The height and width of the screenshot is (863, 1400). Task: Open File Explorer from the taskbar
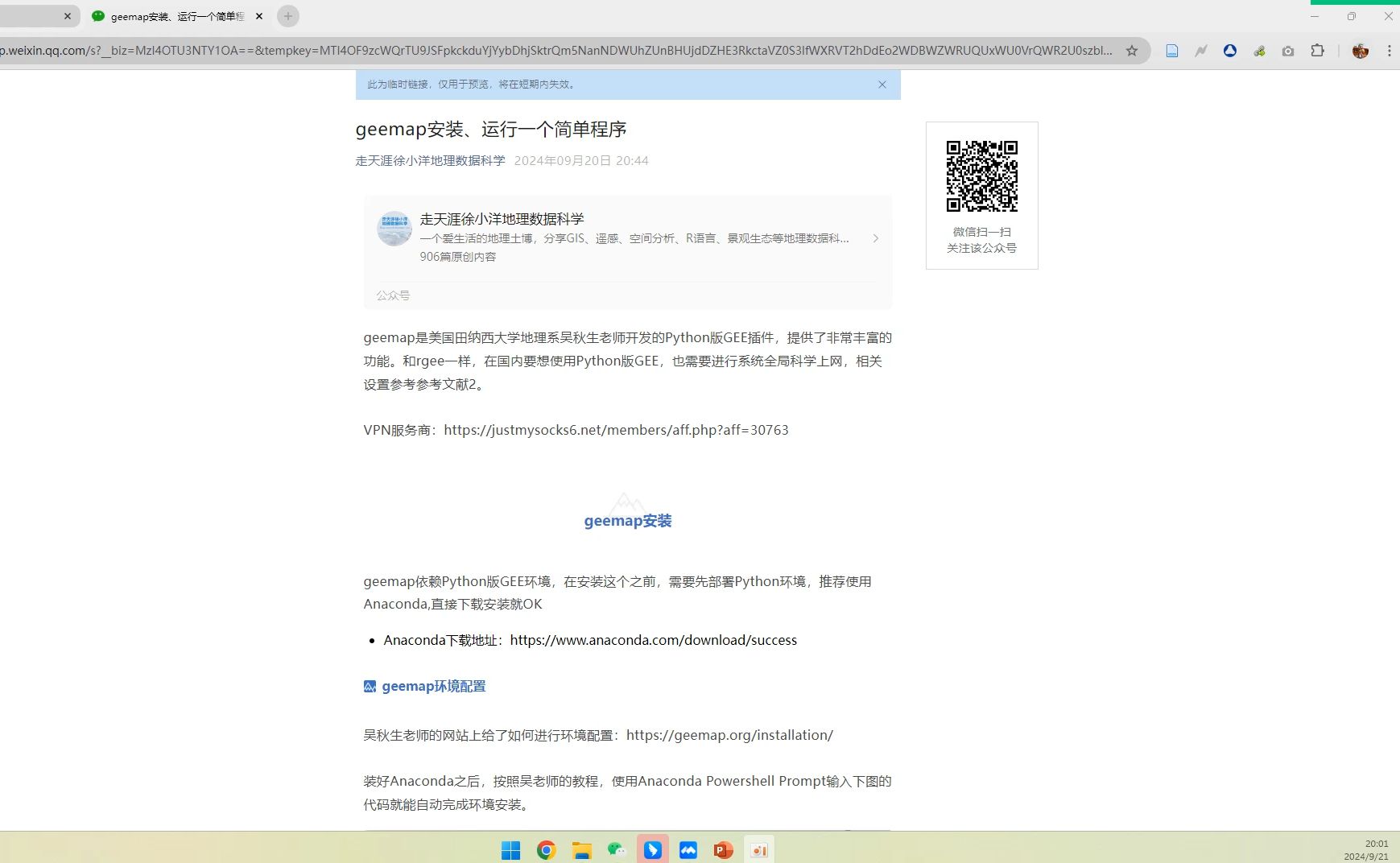point(582,850)
